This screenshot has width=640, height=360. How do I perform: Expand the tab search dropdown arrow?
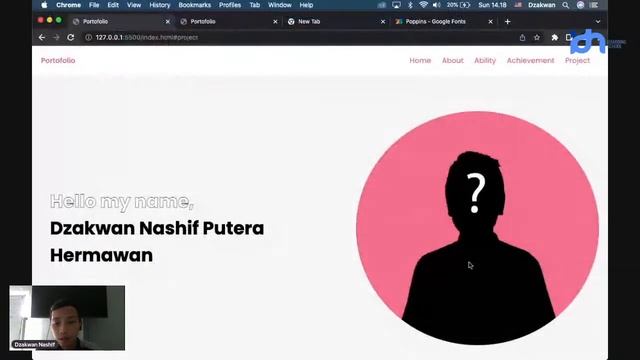point(598,22)
